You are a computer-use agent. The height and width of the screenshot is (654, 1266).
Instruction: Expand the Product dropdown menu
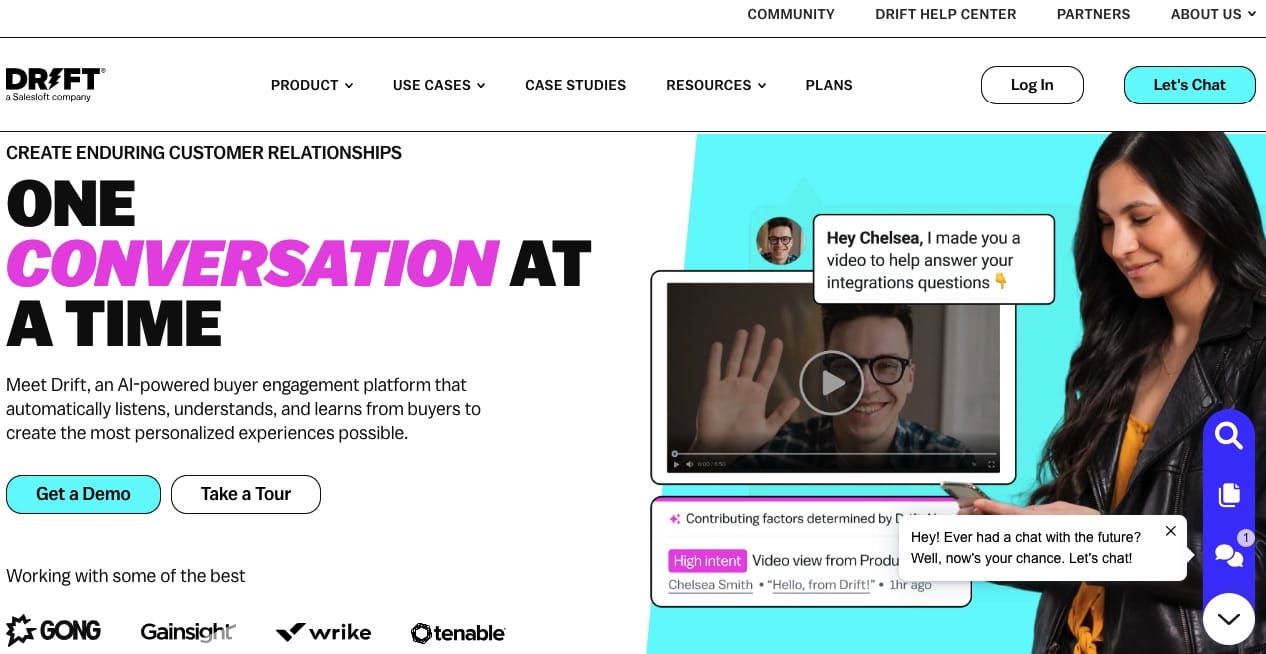[312, 85]
